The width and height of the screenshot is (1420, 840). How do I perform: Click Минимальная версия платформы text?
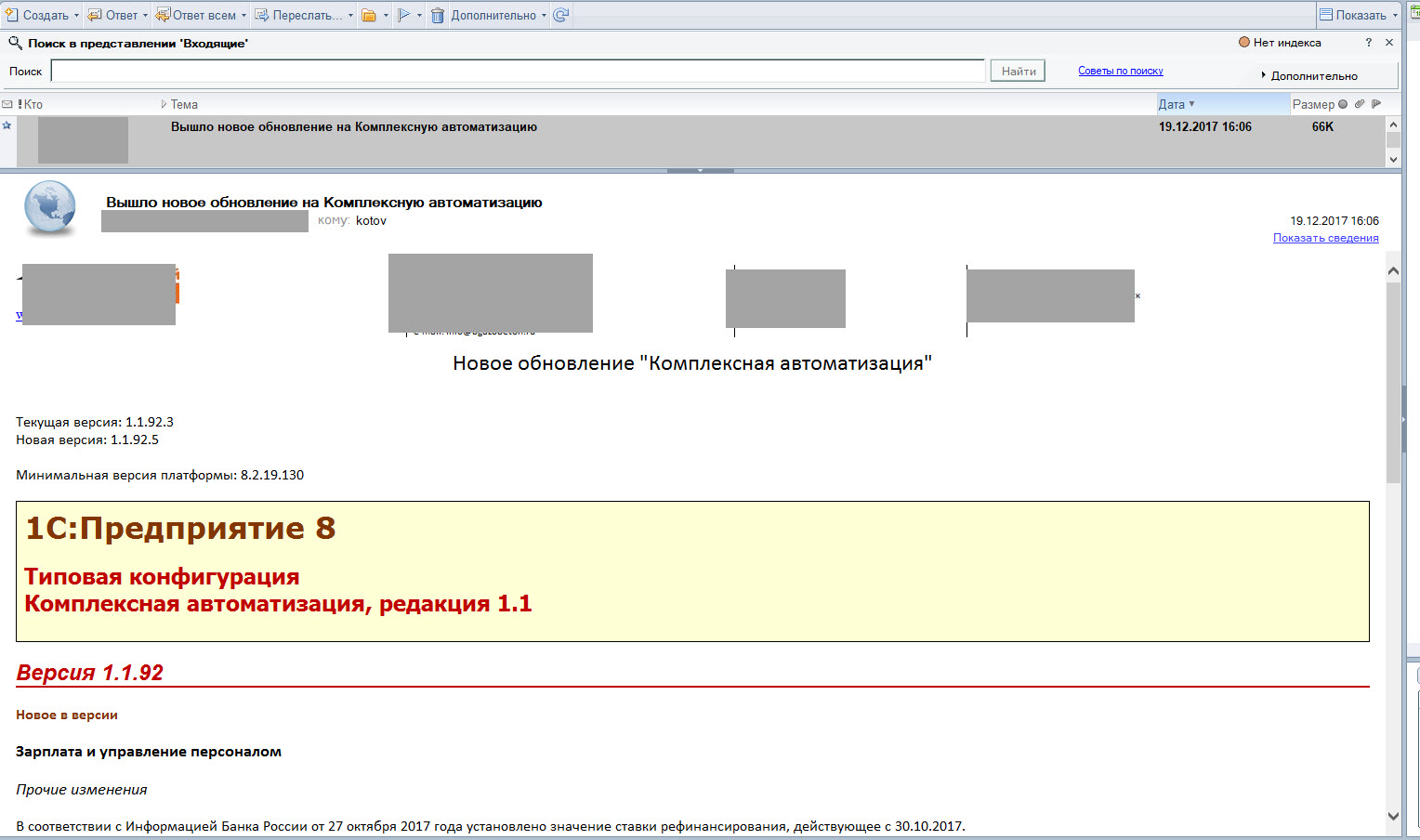point(160,475)
